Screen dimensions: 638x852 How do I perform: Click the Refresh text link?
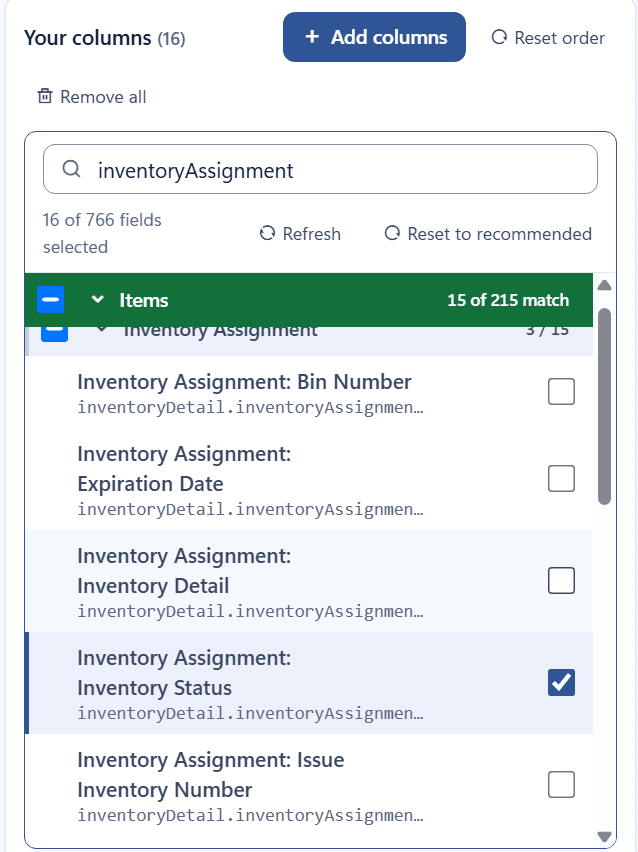[x=311, y=234]
